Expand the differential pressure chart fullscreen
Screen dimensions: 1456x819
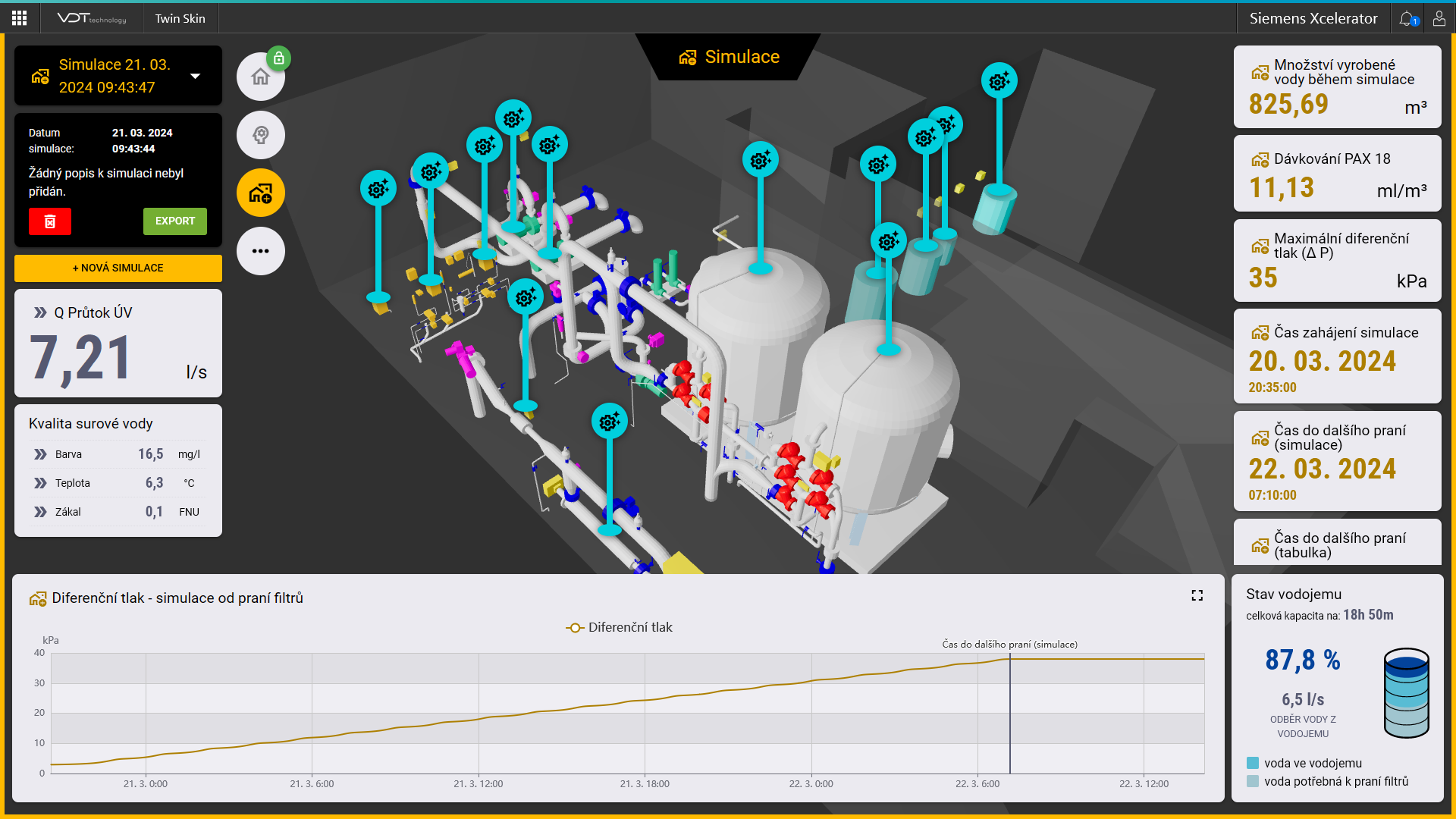click(x=1197, y=596)
